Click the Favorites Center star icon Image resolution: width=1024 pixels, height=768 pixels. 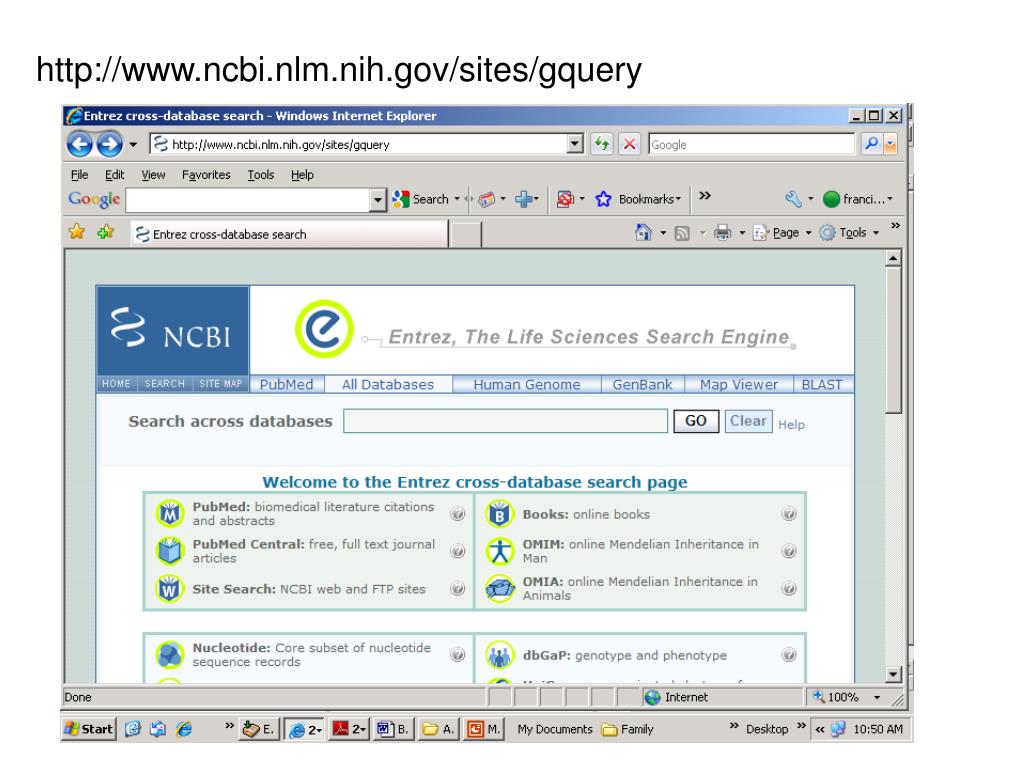coord(76,232)
